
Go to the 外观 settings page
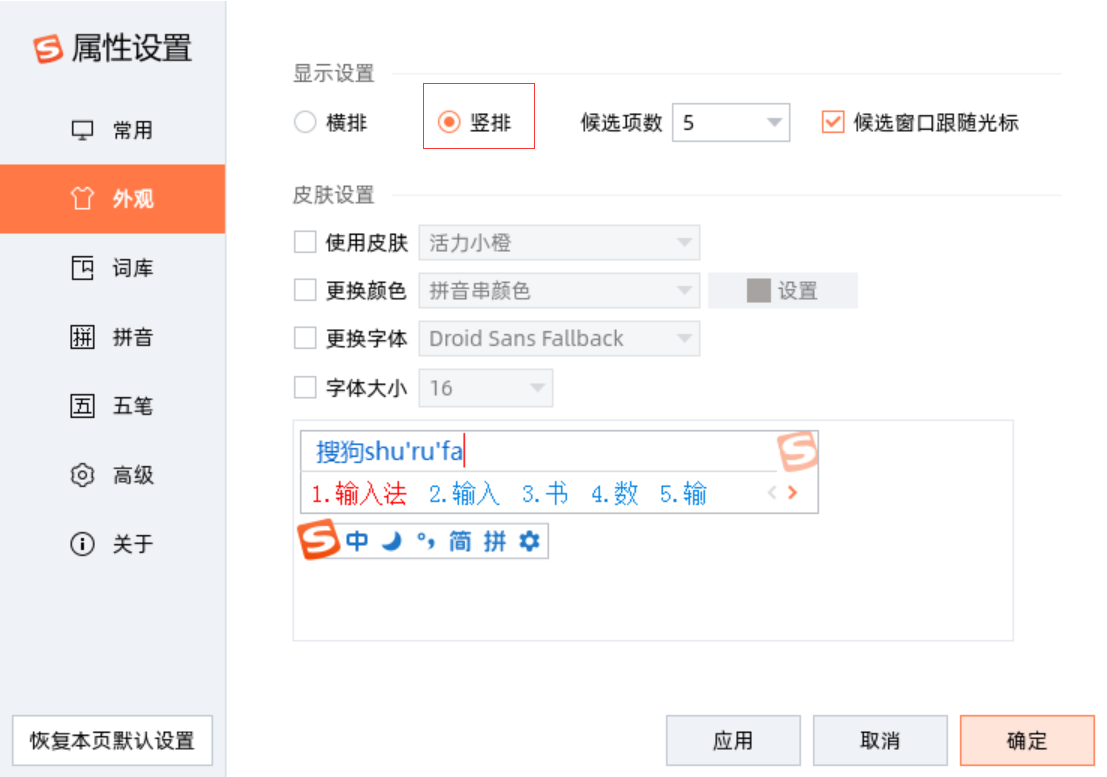pyautogui.click(x=113, y=199)
